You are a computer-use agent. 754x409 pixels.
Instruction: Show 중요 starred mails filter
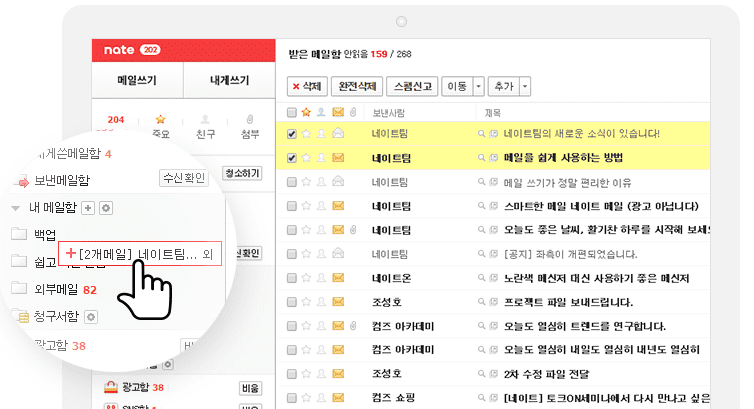pos(161,126)
